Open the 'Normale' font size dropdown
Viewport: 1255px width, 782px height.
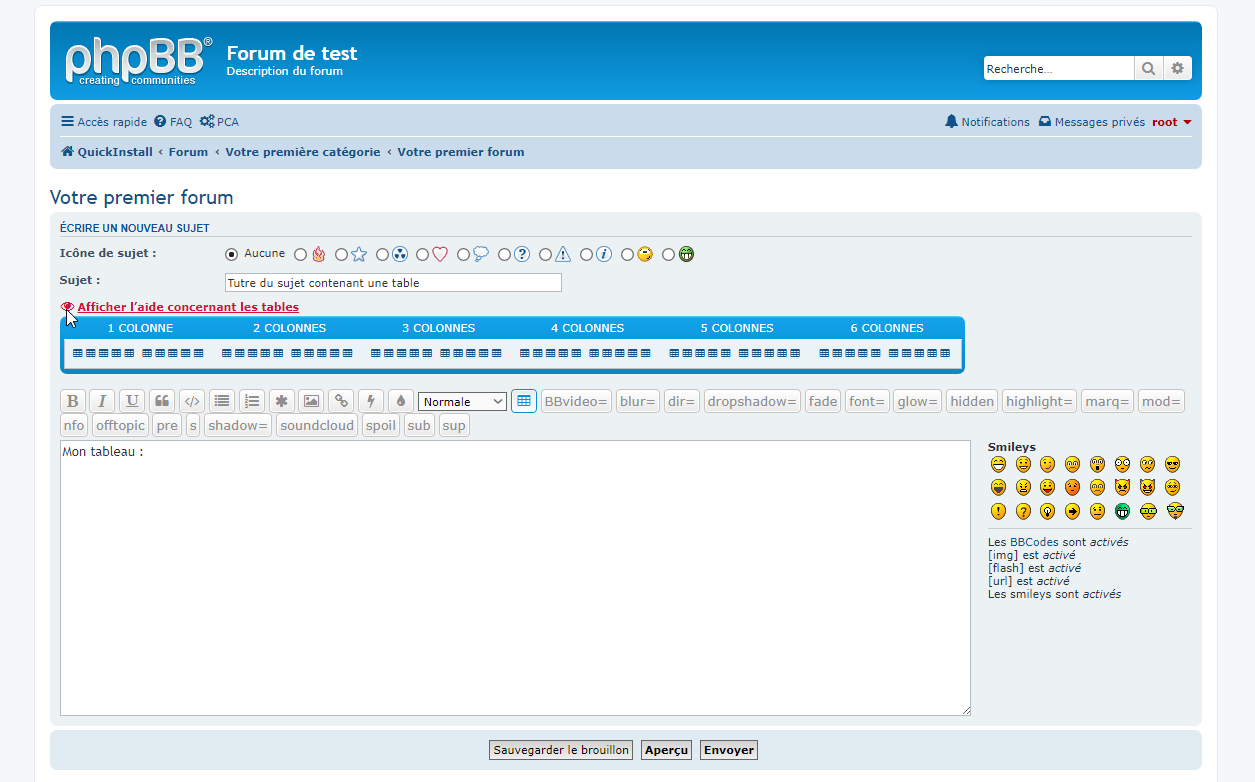[x=462, y=402]
